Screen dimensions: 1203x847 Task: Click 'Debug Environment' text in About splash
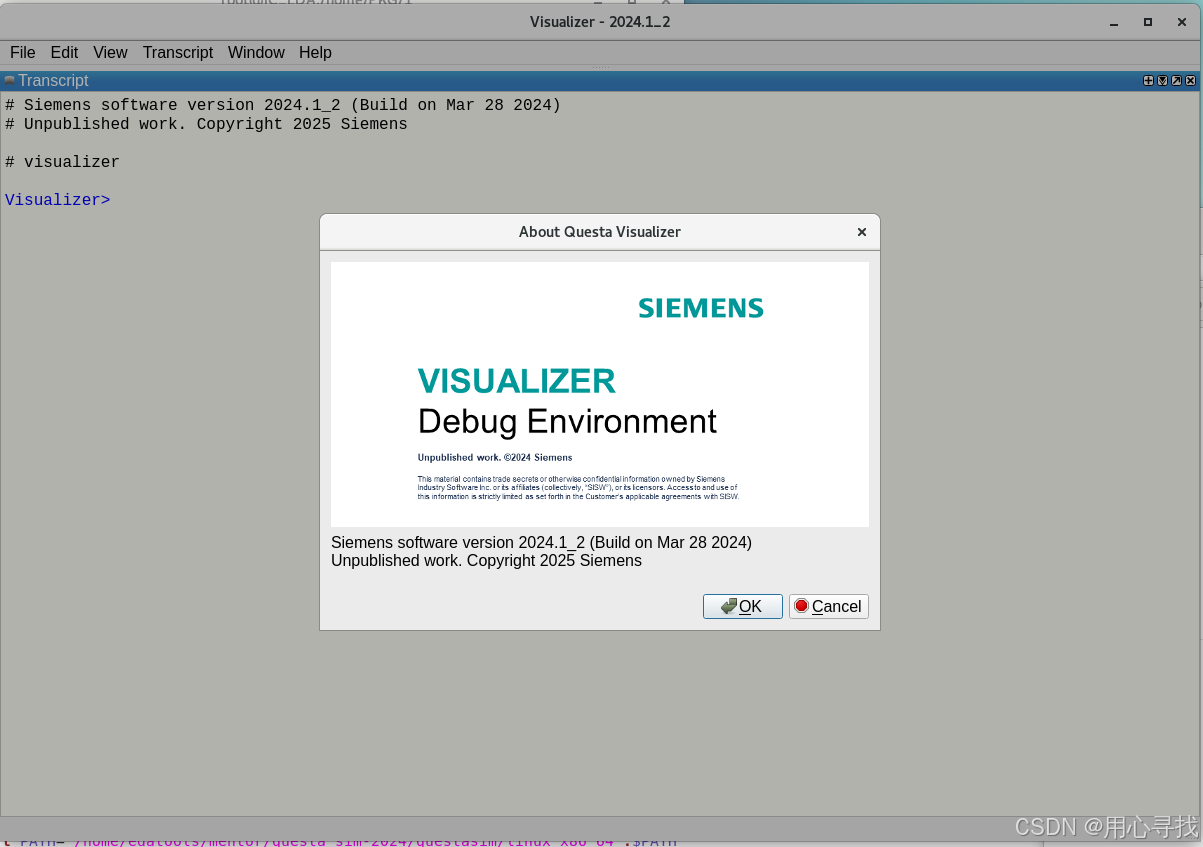click(x=567, y=421)
